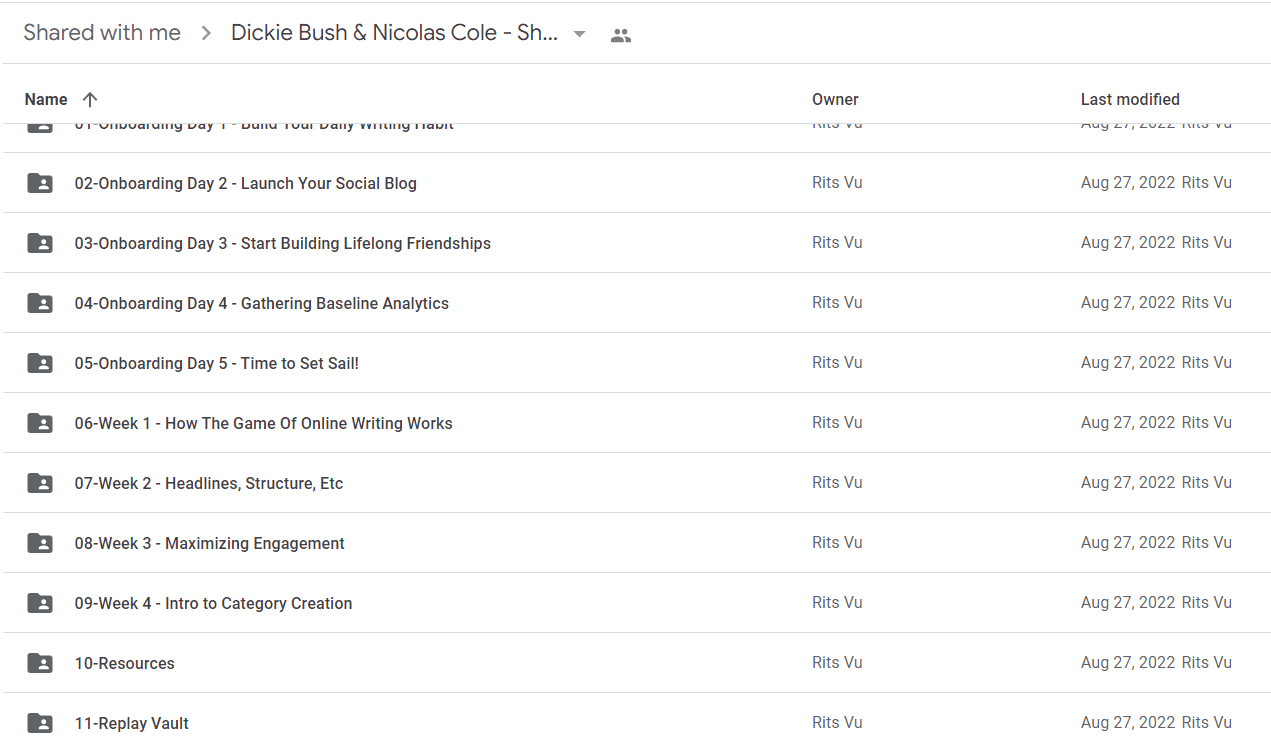Click the shared folder icon for 02-Onboarding Day 2
1271x749 pixels.
pyautogui.click(x=40, y=183)
